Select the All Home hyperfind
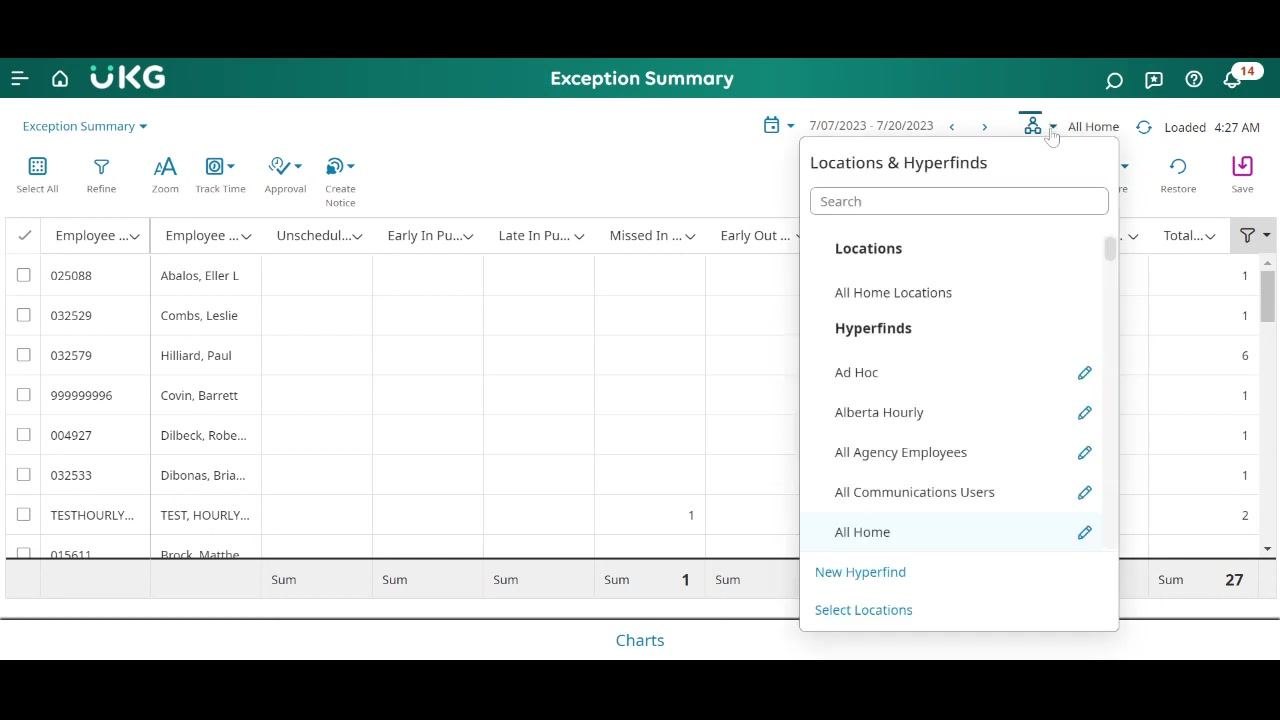1280x720 pixels. coord(862,532)
